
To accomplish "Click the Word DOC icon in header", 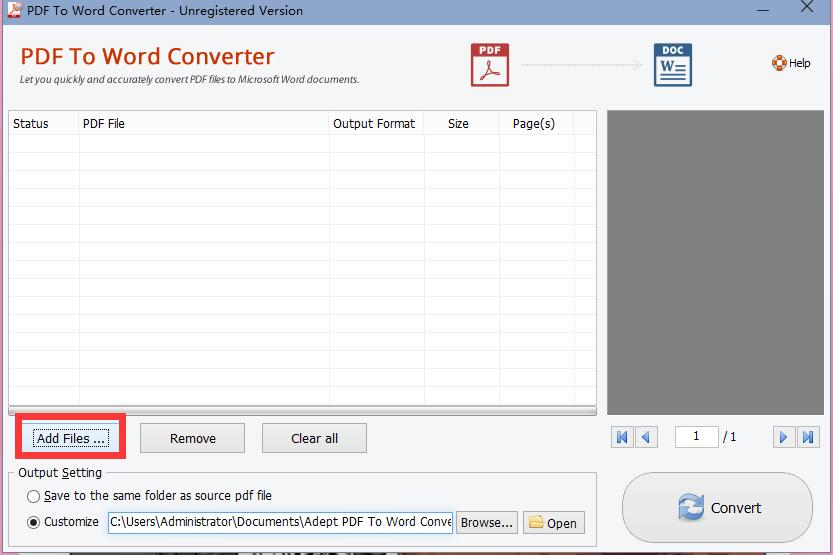I will coord(672,65).
